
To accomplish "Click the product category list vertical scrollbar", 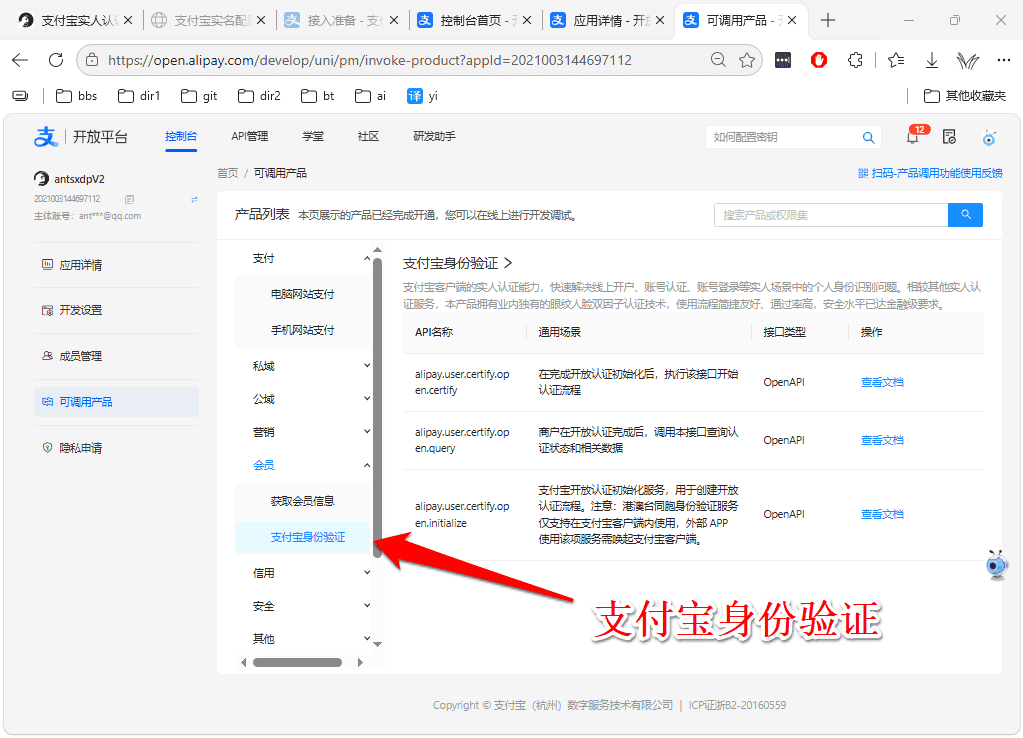I will [x=377, y=408].
